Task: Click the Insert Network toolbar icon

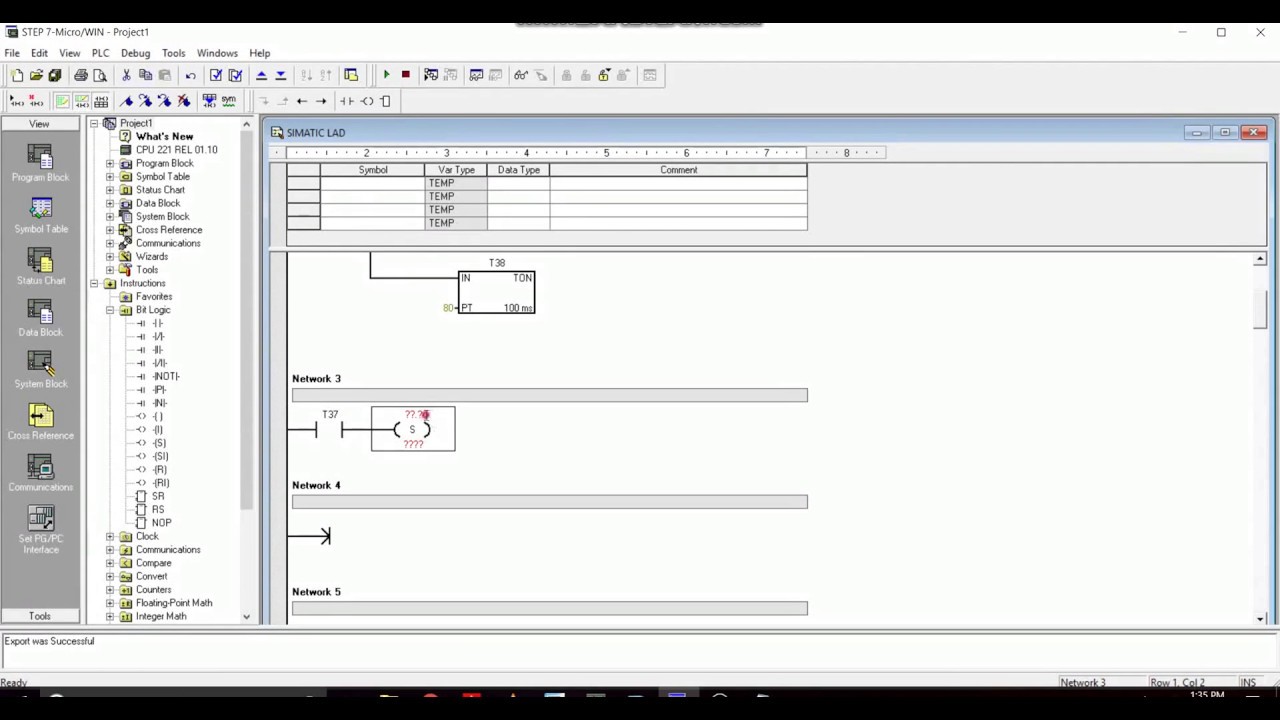Action: point(17,101)
